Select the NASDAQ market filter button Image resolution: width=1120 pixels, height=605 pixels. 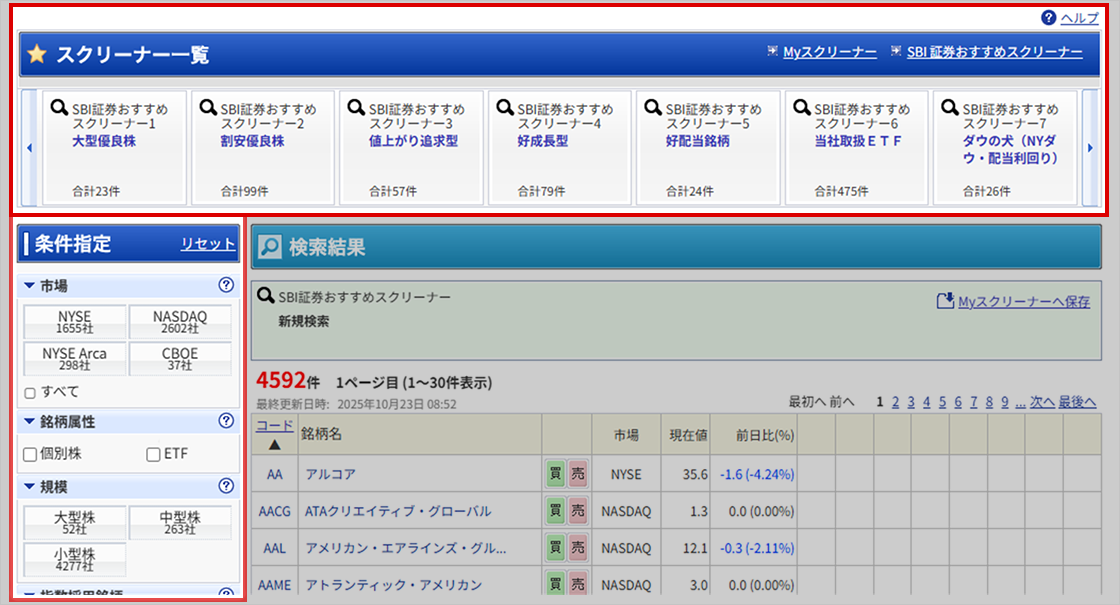(180, 322)
